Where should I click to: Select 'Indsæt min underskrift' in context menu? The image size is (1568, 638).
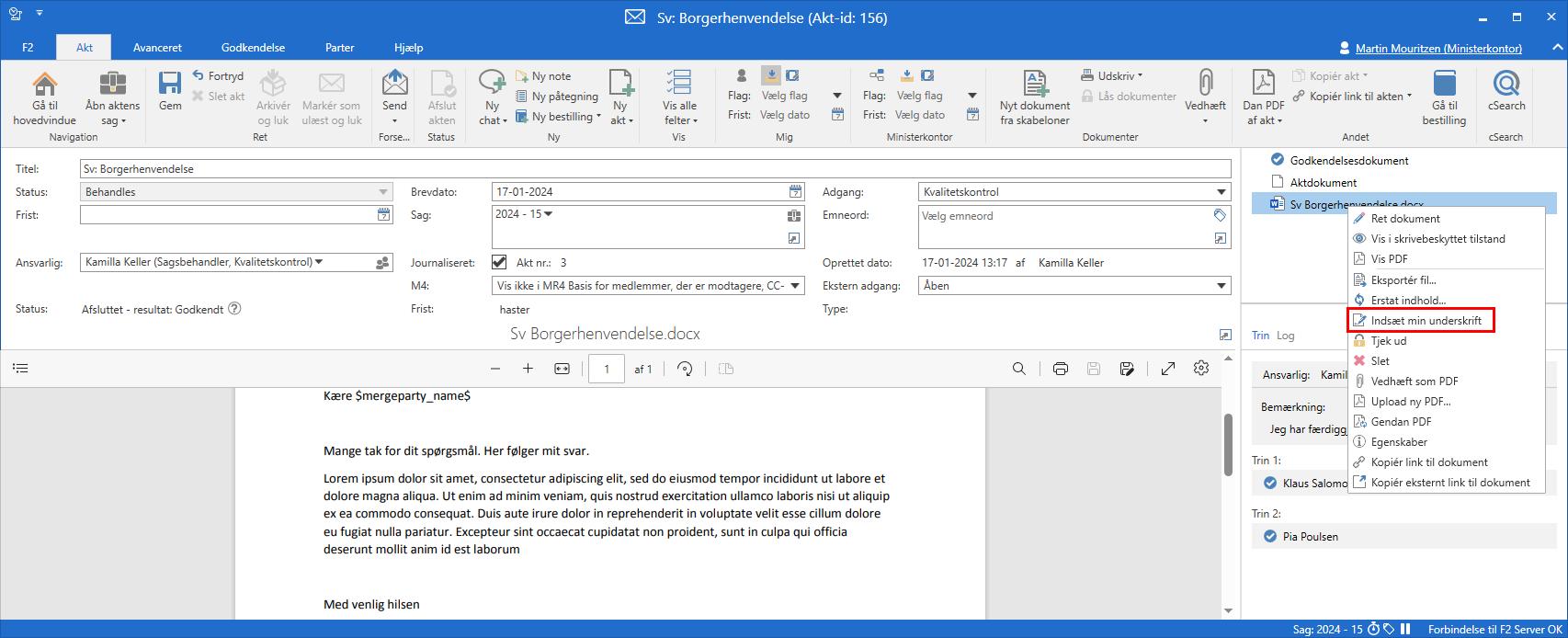[1426, 321]
